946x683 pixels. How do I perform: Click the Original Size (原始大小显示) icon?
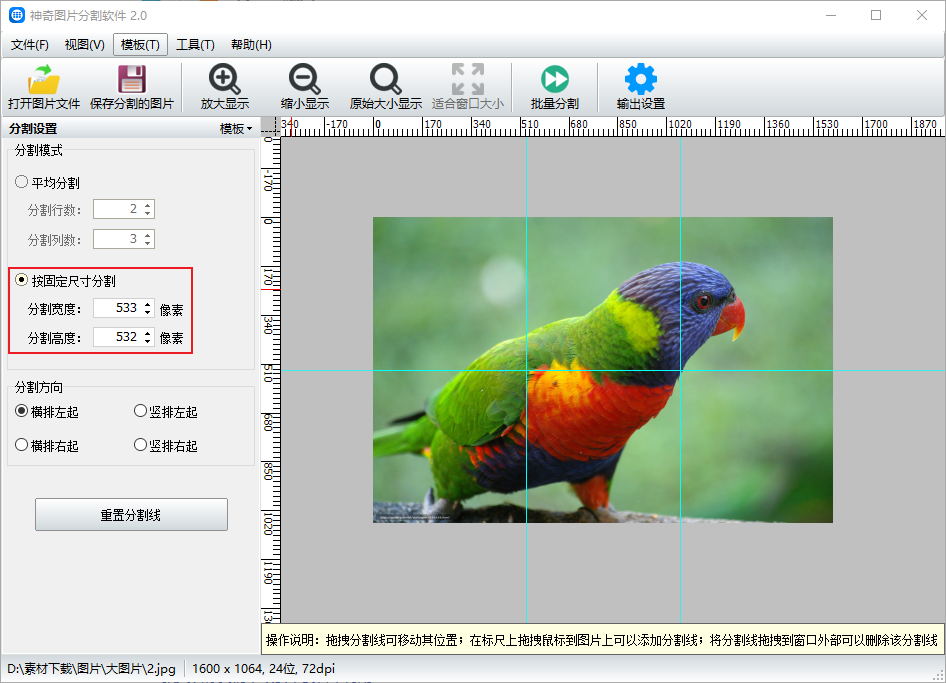pyautogui.click(x=385, y=80)
